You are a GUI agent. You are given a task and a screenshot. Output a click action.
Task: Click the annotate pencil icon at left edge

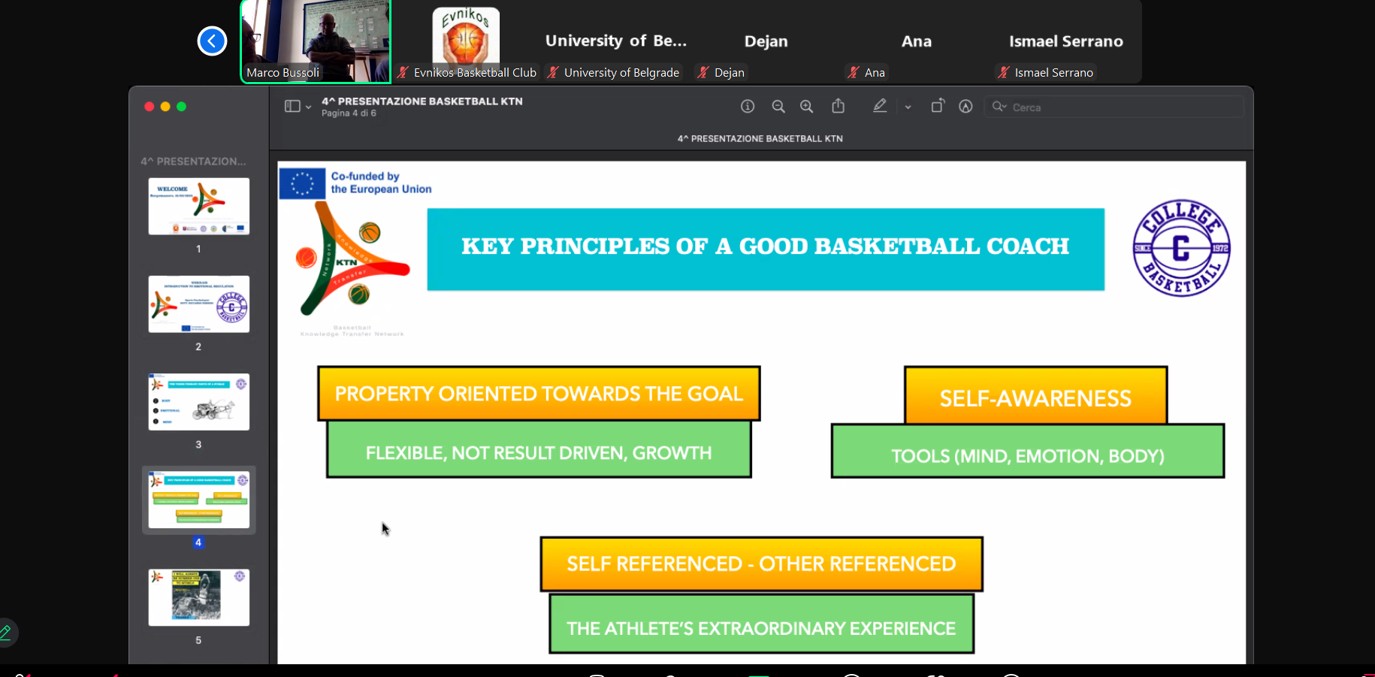pos(6,632)
